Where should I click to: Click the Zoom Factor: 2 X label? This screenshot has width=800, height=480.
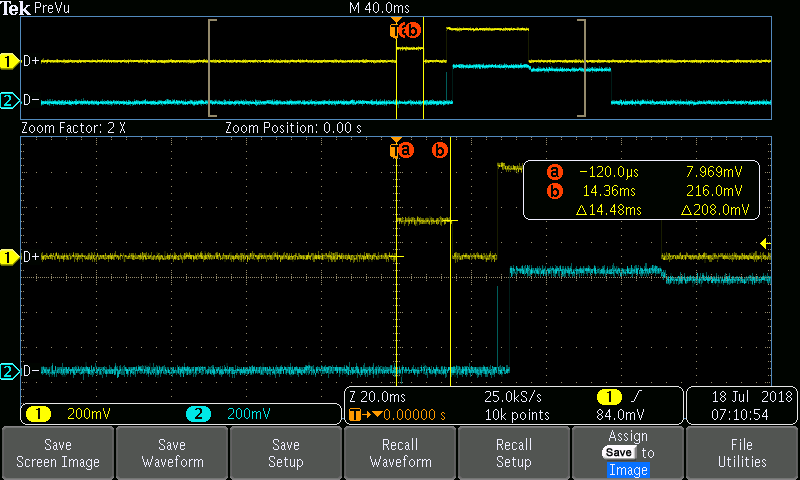pyautogui.click(x=73, y=128)
